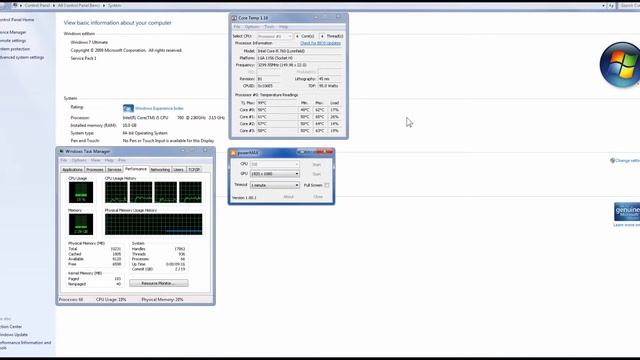
Task: Click the About button in powerMAX
Action: (x=289, y=197)
